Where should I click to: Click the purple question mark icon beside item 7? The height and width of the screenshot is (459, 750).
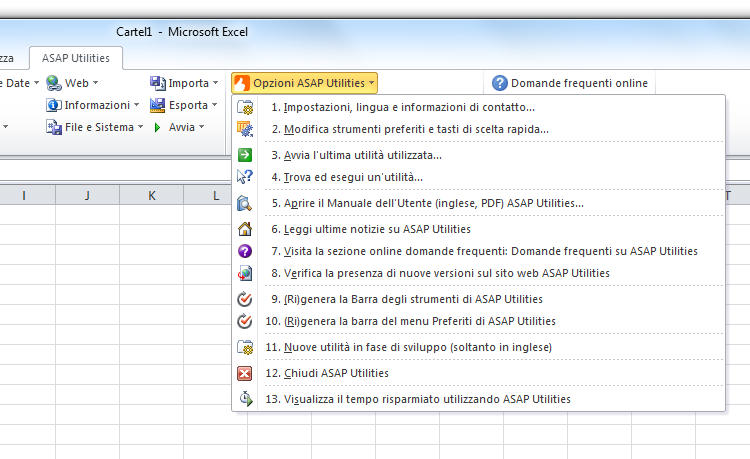click(x=245, y=251)
